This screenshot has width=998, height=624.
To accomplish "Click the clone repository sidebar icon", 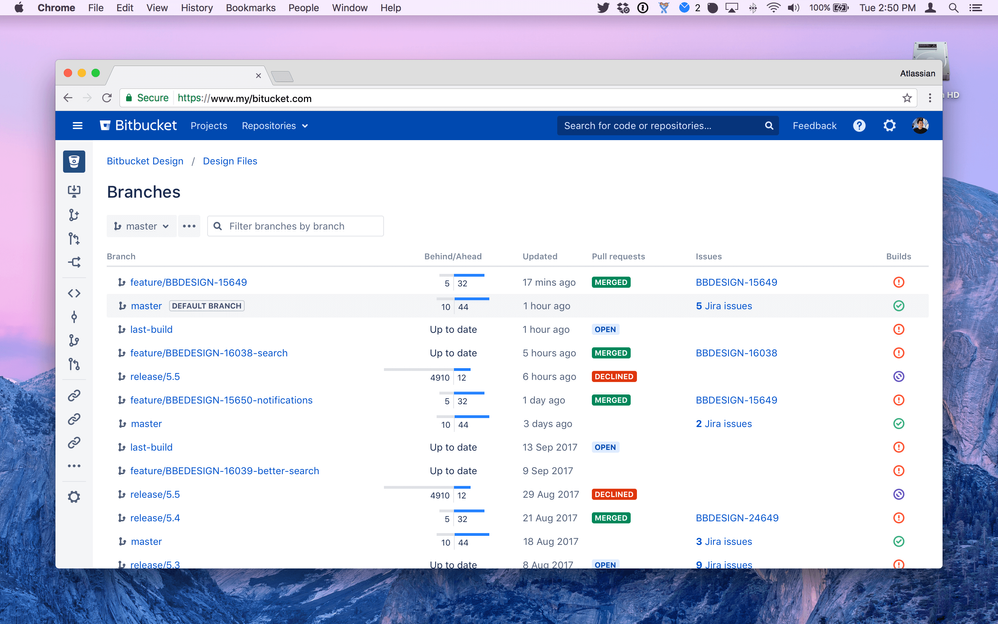I will (x=74, y=191).
